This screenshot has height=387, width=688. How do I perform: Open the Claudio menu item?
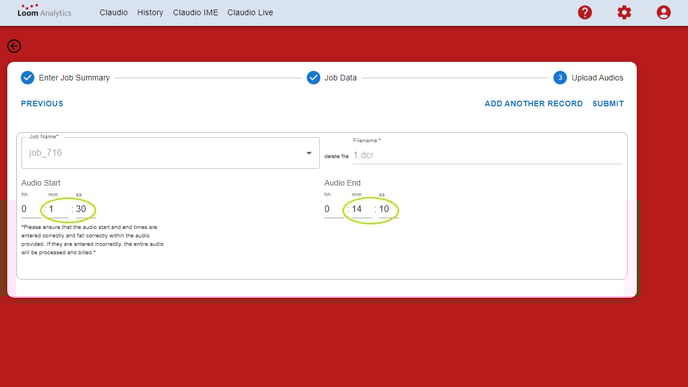[114, 12]
